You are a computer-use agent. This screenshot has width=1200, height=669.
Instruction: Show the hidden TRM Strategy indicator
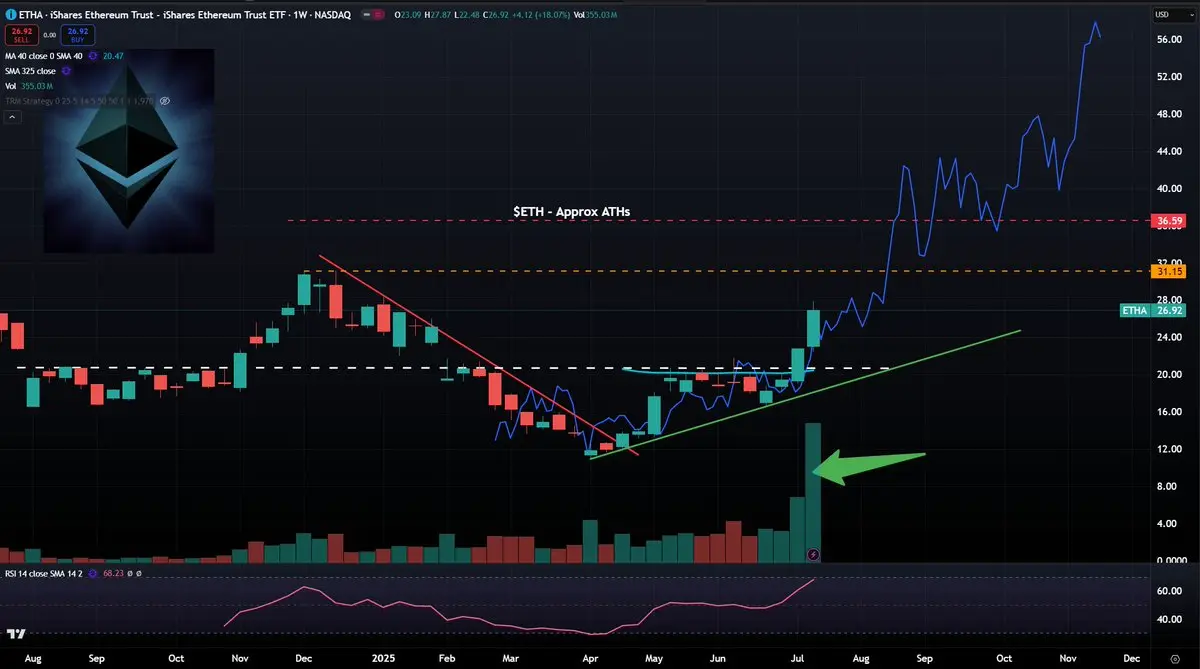tap(165, 101)
